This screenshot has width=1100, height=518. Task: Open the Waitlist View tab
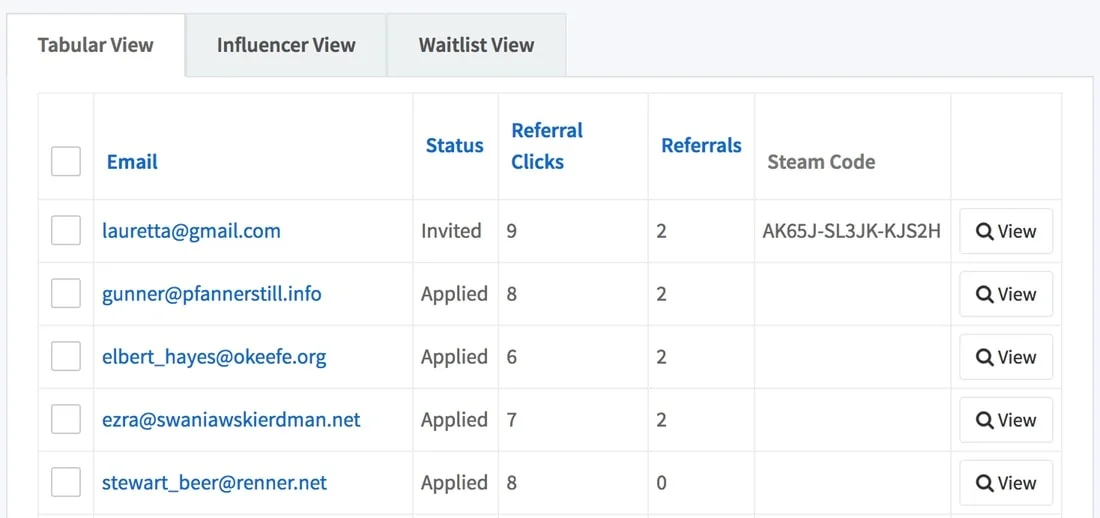coord(476,45)
